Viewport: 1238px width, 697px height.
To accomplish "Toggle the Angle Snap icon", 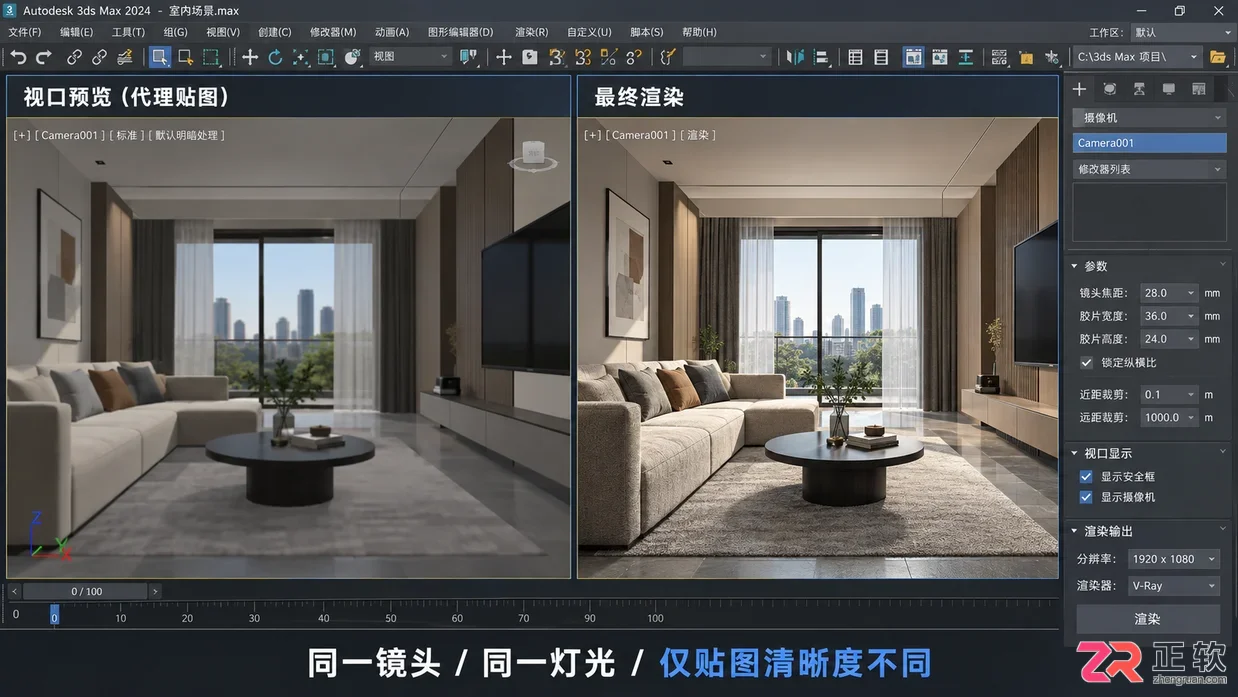I will pyautogui.click(x=583, y=57).
